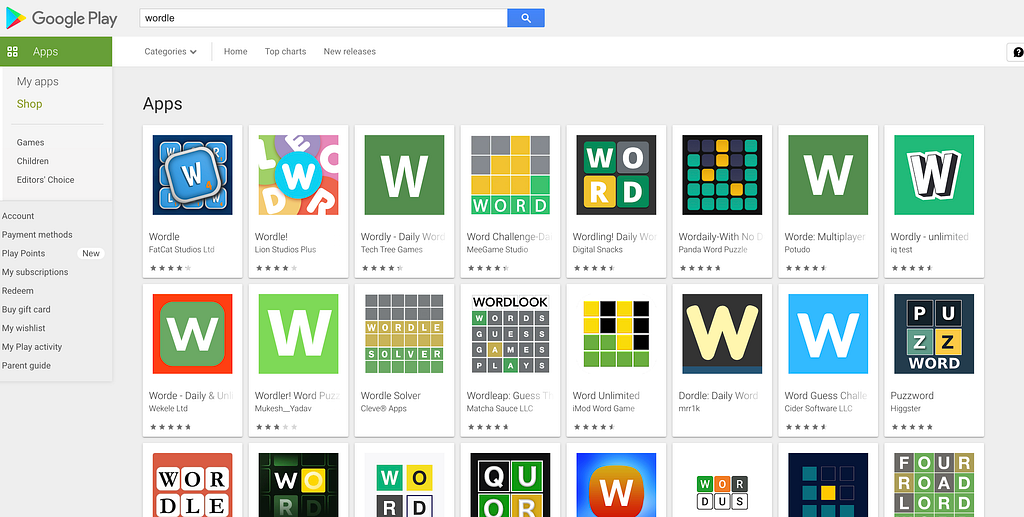Open My subscriptions link

click(35, 272)
